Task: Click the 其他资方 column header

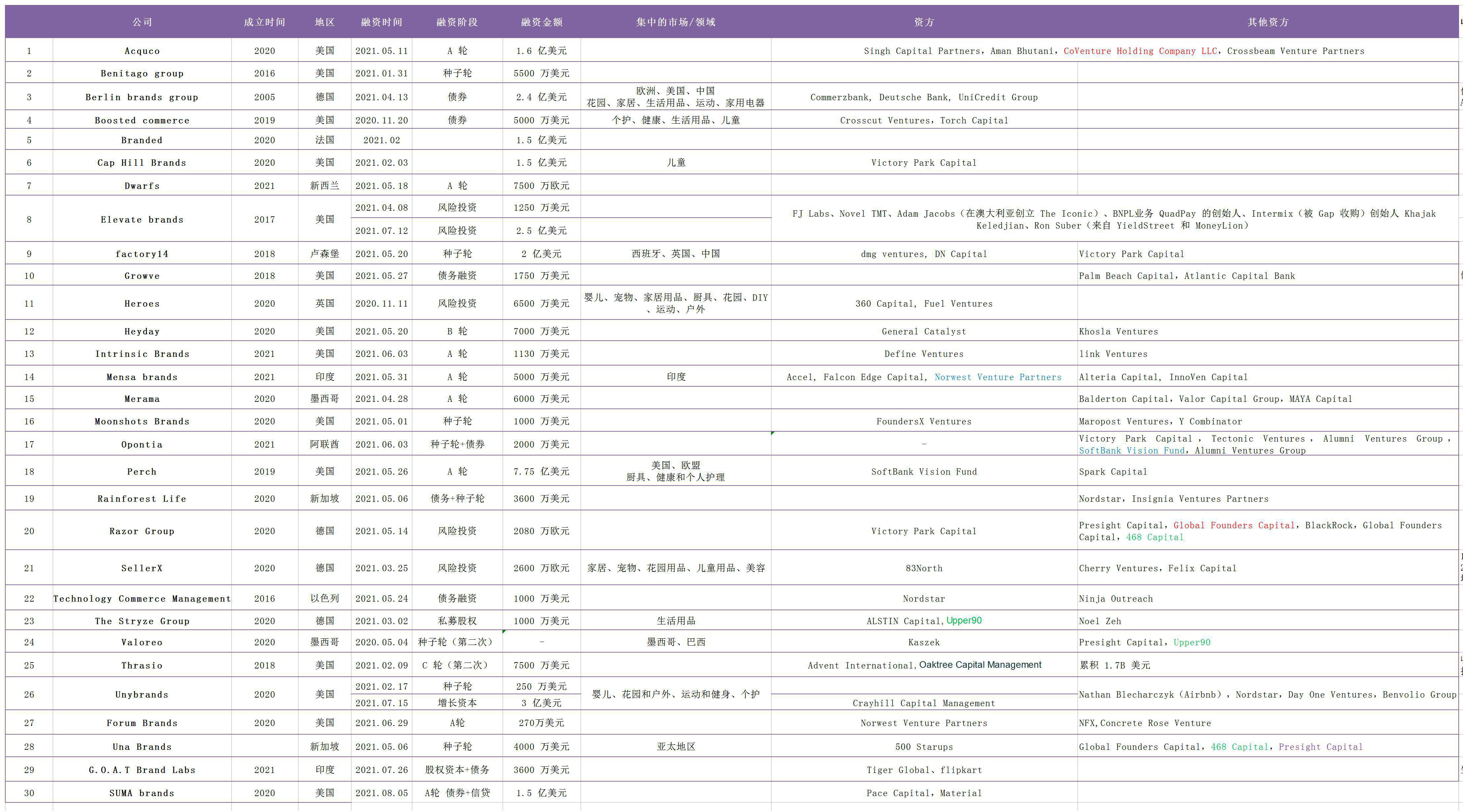Action: point(1268,22)
